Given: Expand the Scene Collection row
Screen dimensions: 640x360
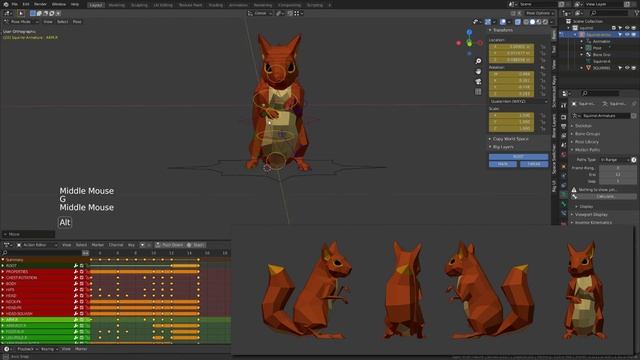Looking at the screenshot, I should pos(588,21).
